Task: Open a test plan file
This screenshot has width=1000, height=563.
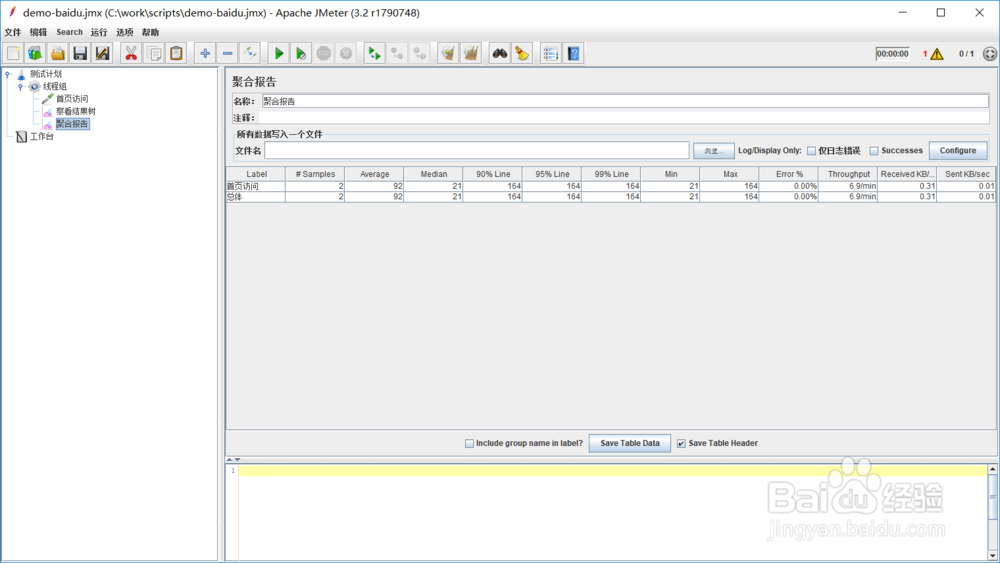Action: pos(57,54)
